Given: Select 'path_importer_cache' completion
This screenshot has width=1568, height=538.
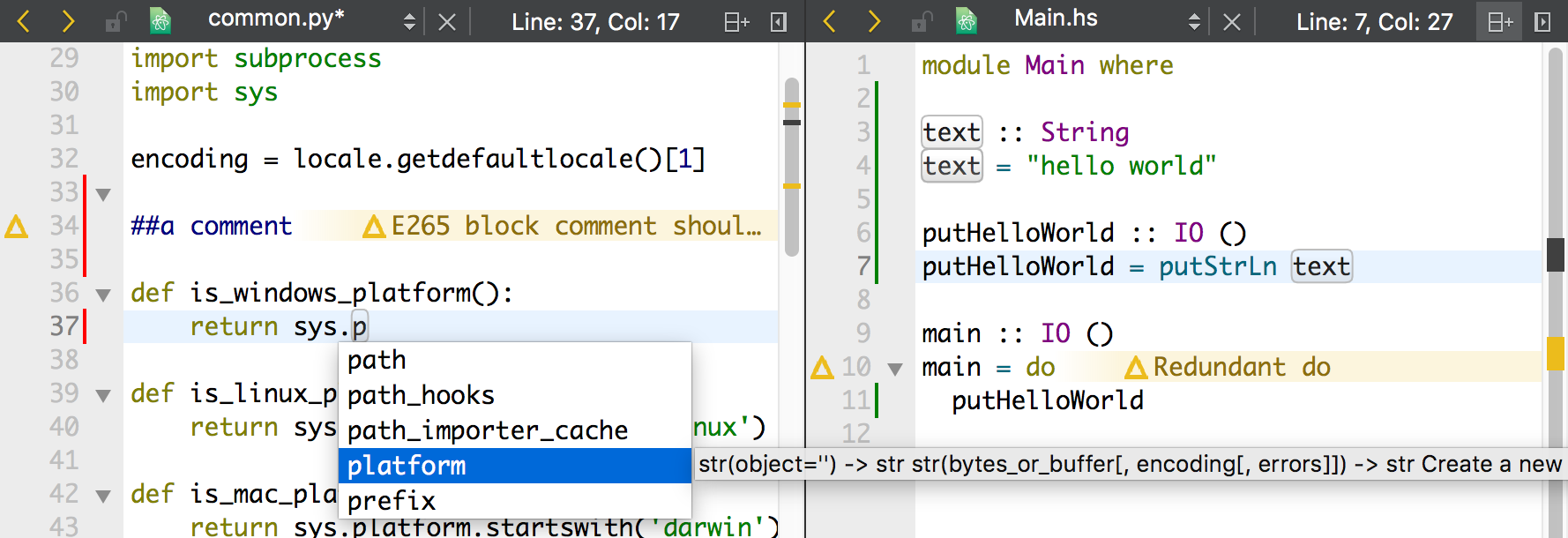Looking at the screenshot, I should 515,430.
